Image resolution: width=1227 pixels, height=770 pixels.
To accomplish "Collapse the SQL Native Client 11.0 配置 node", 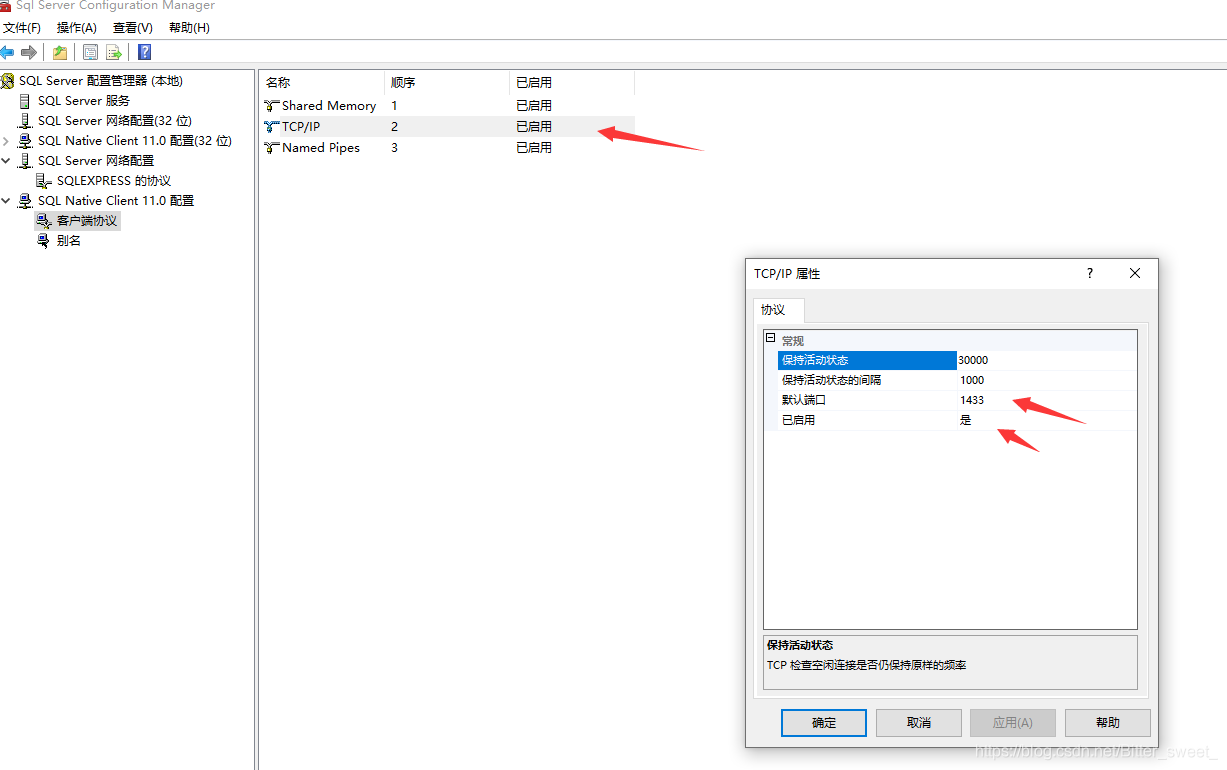I will [6, 201].
